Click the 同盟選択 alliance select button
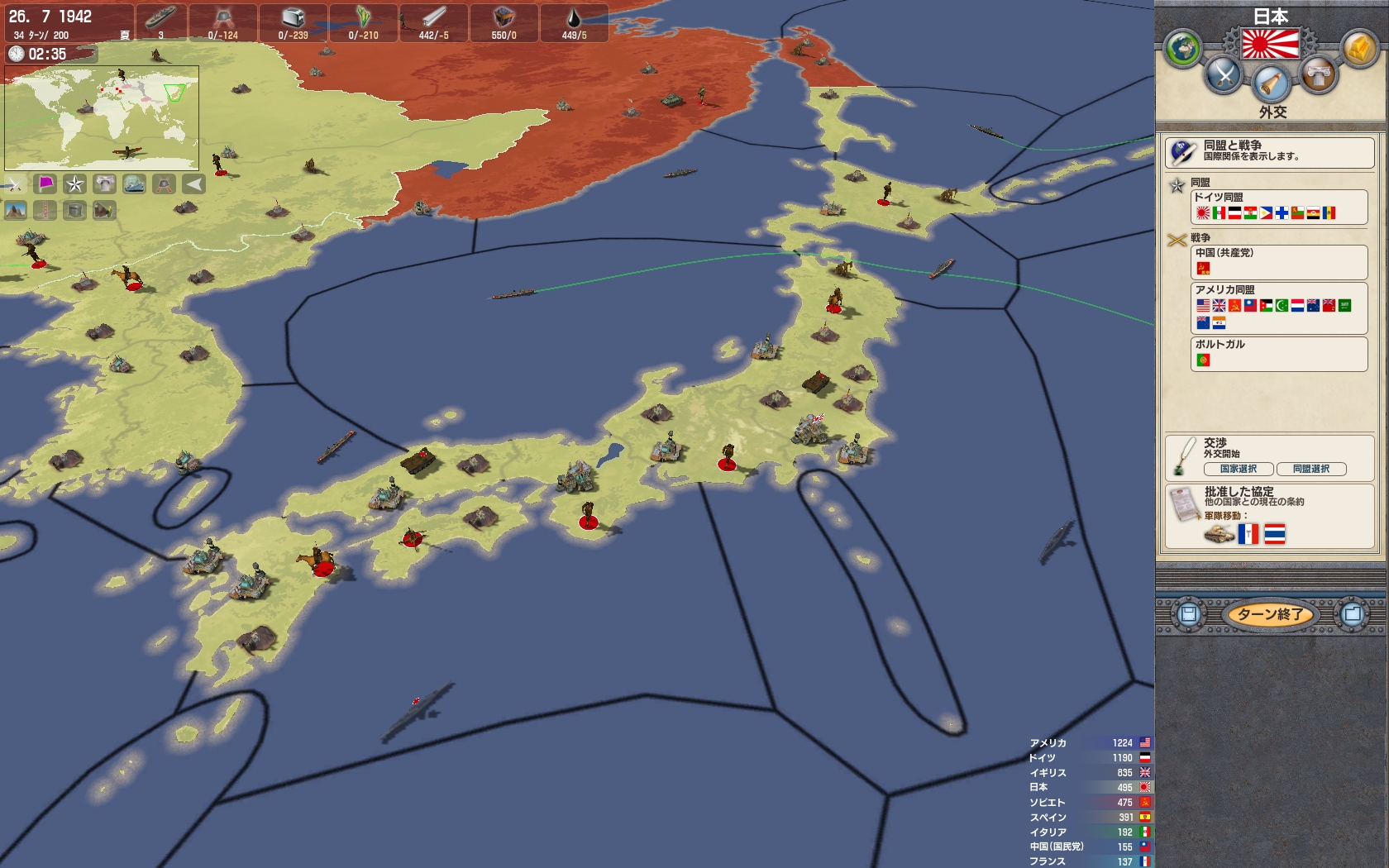Screen dimensions: 1389x868 point(1311,470)
